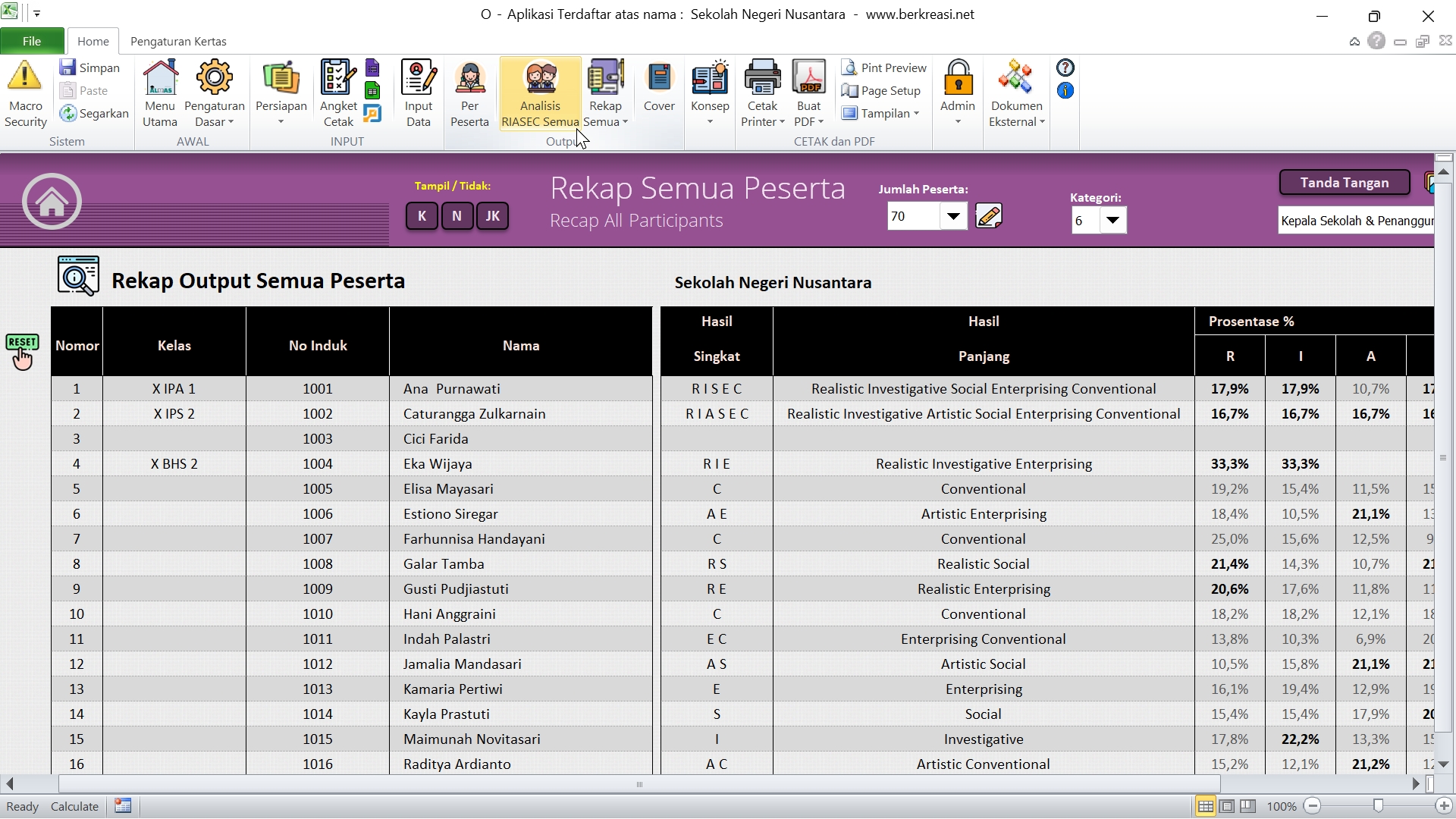Click the Macro Security warning icon

tap(25, 77)
